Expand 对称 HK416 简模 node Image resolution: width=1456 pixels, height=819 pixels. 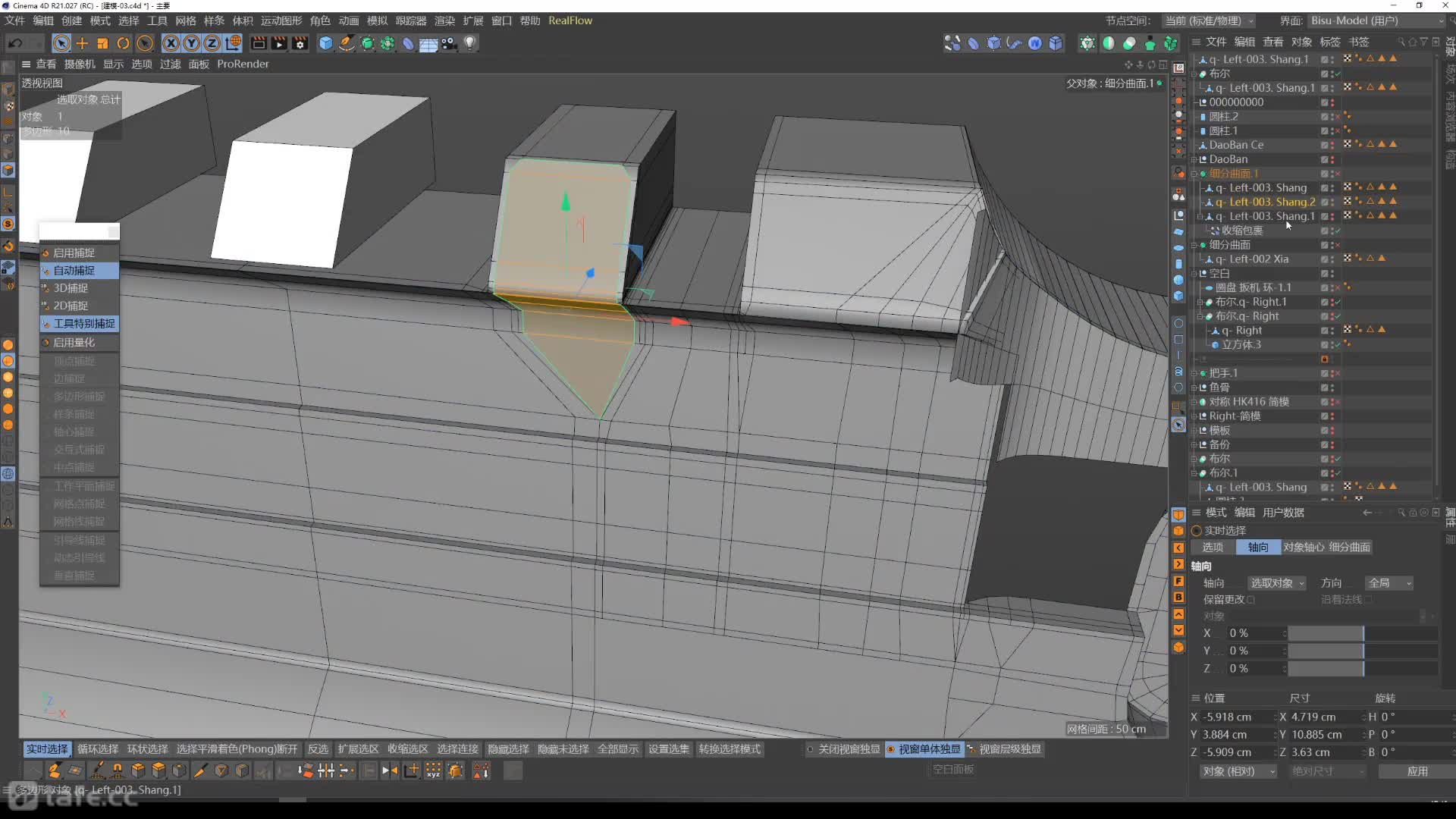[1194, 402]
